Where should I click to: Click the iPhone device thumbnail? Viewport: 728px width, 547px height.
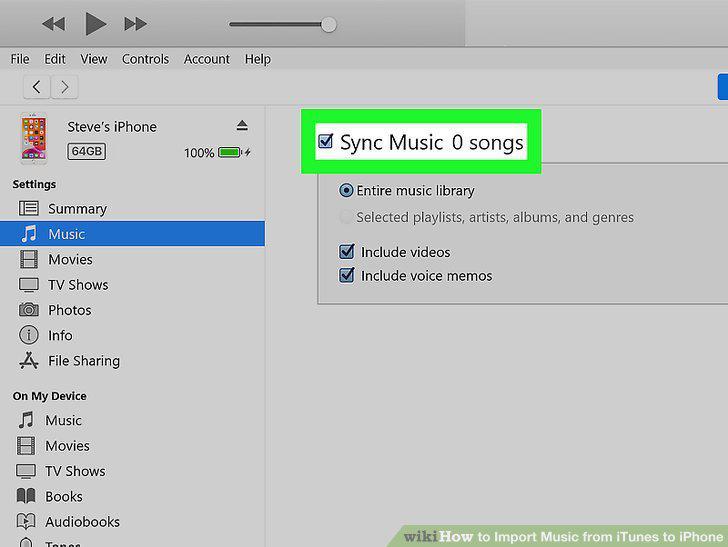33,138
